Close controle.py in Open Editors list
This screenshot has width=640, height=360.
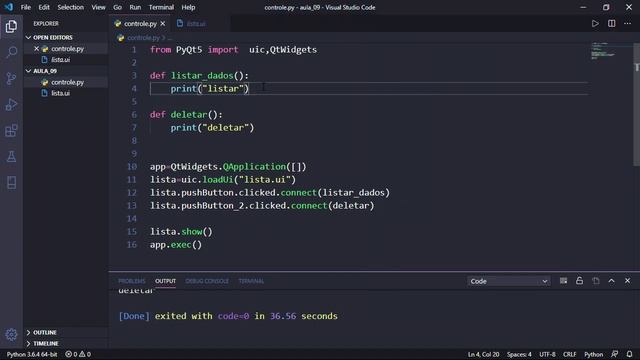[x=36, y=49]
